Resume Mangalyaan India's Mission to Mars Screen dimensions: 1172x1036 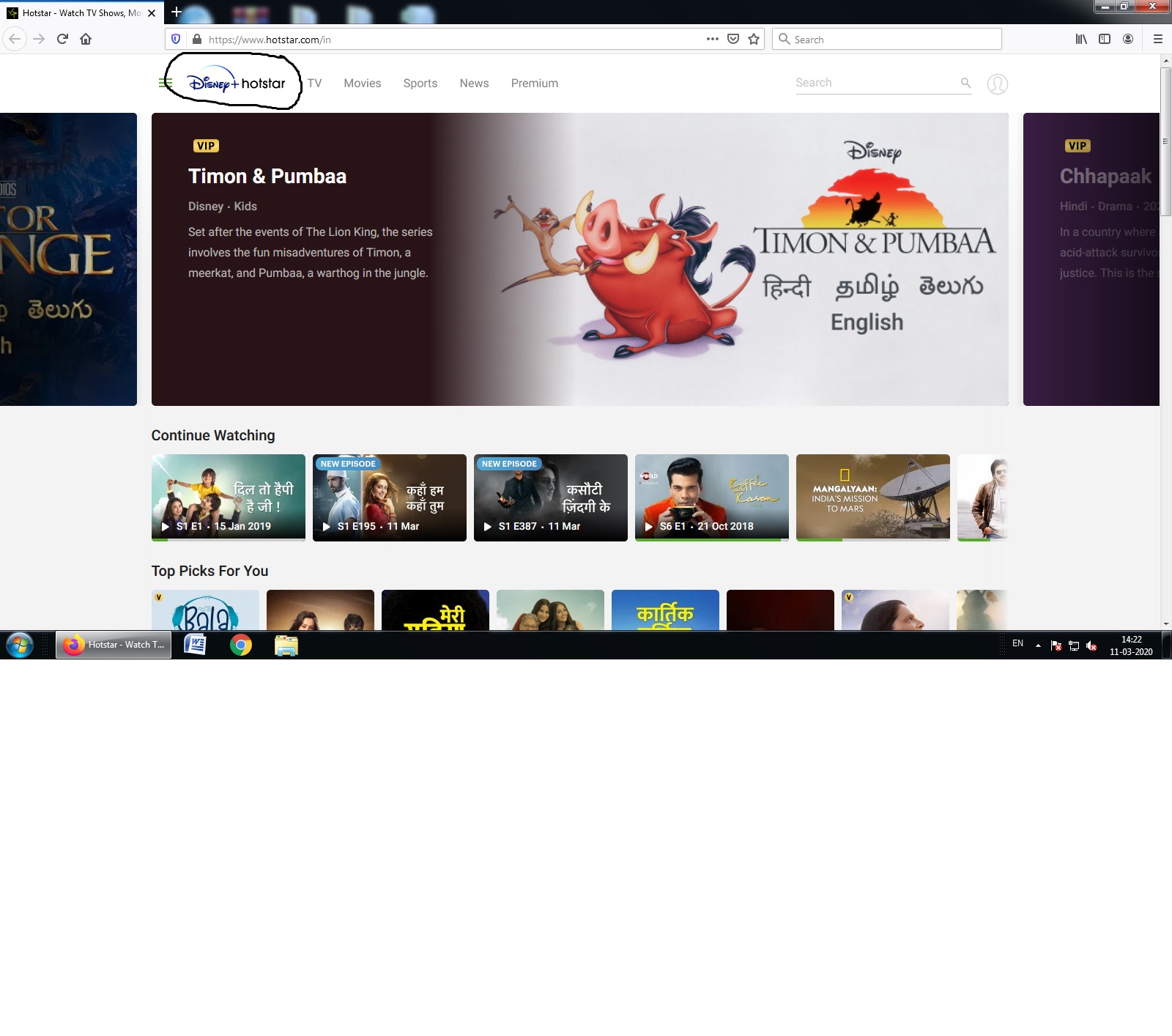(x=873, y=497)
